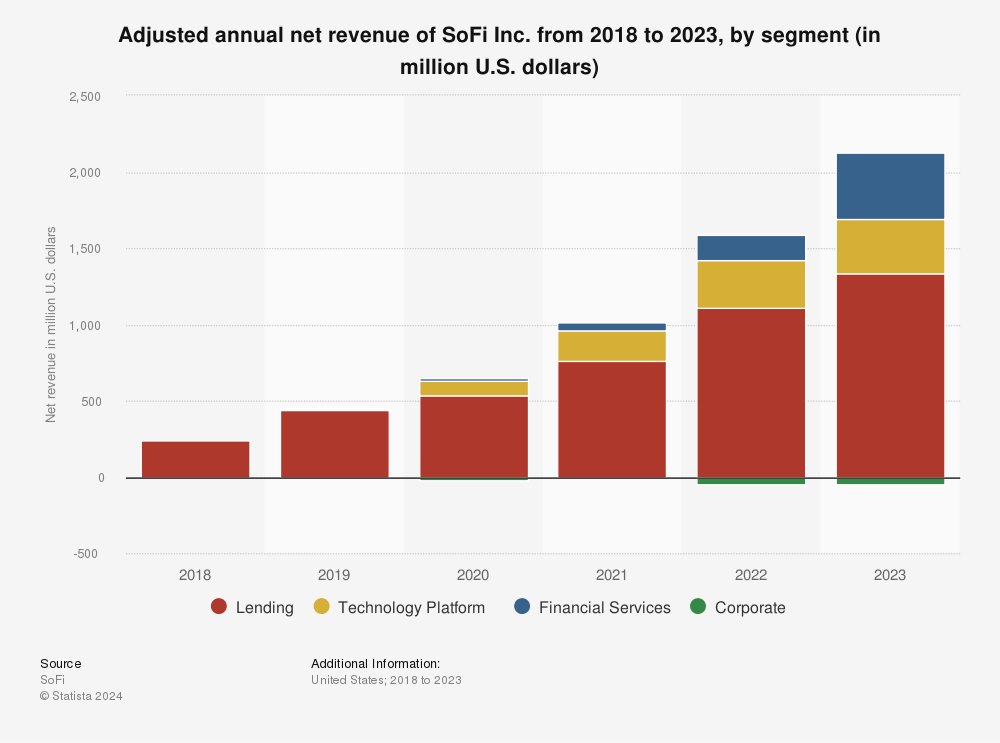Toggle the Corporate legend label
1000x743 pixels.
pyautogui.click(x=750, y=608)
